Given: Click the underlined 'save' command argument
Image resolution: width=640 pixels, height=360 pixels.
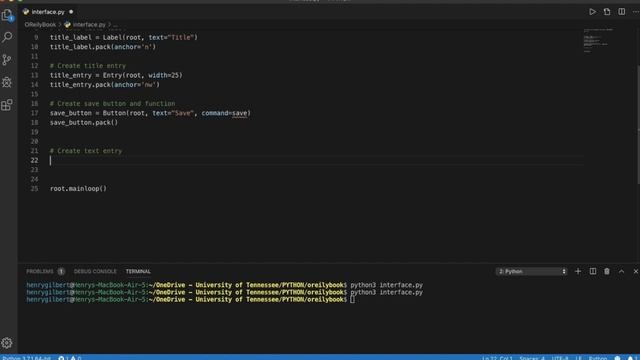Looking at the screenshot, I should coord(240,113).
